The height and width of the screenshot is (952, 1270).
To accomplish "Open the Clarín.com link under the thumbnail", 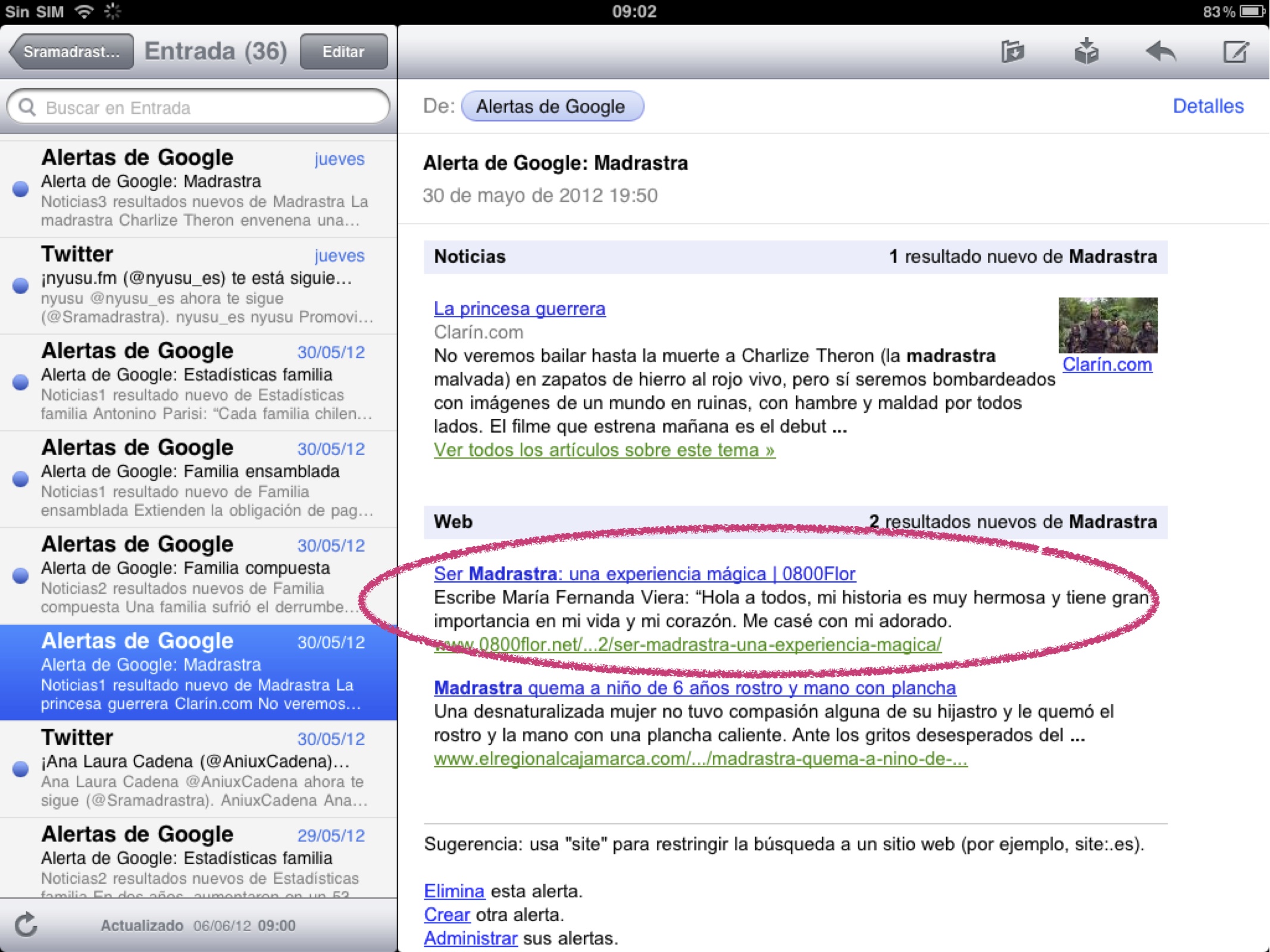I will [x=1107, y=364].
